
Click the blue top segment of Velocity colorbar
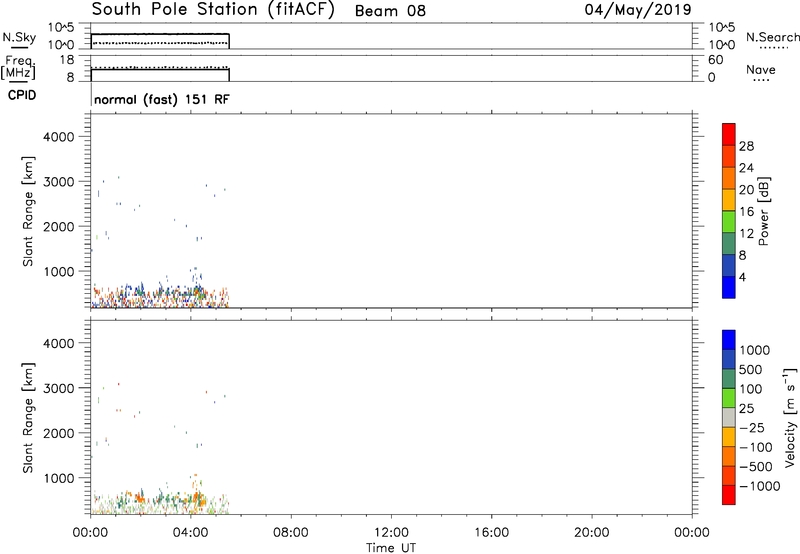729,340
